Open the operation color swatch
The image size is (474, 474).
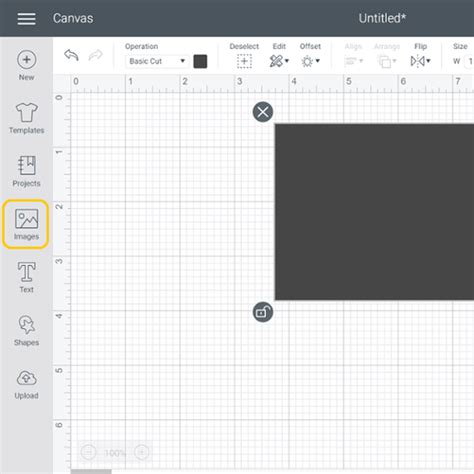[x=200, y=61]
